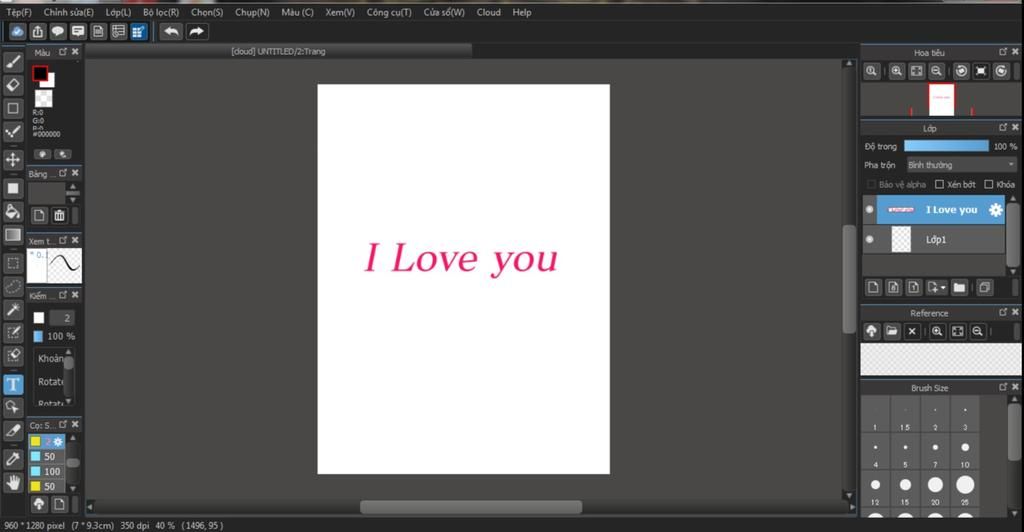The image size is (1024, 532).
Task: Undock the Màu color panel
Action: click(x=63, y=52)
